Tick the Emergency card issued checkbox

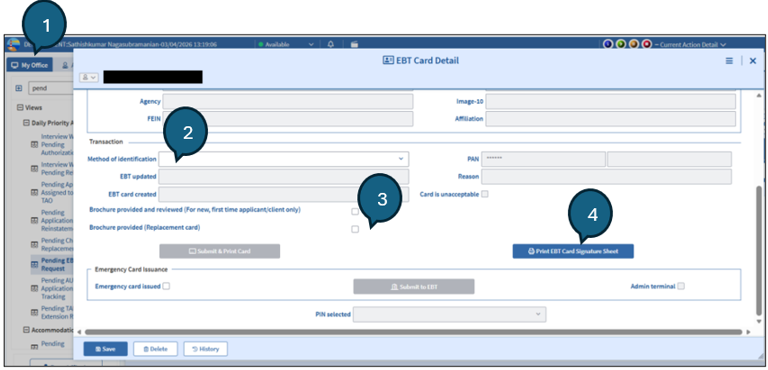click(x=167, y=286)
